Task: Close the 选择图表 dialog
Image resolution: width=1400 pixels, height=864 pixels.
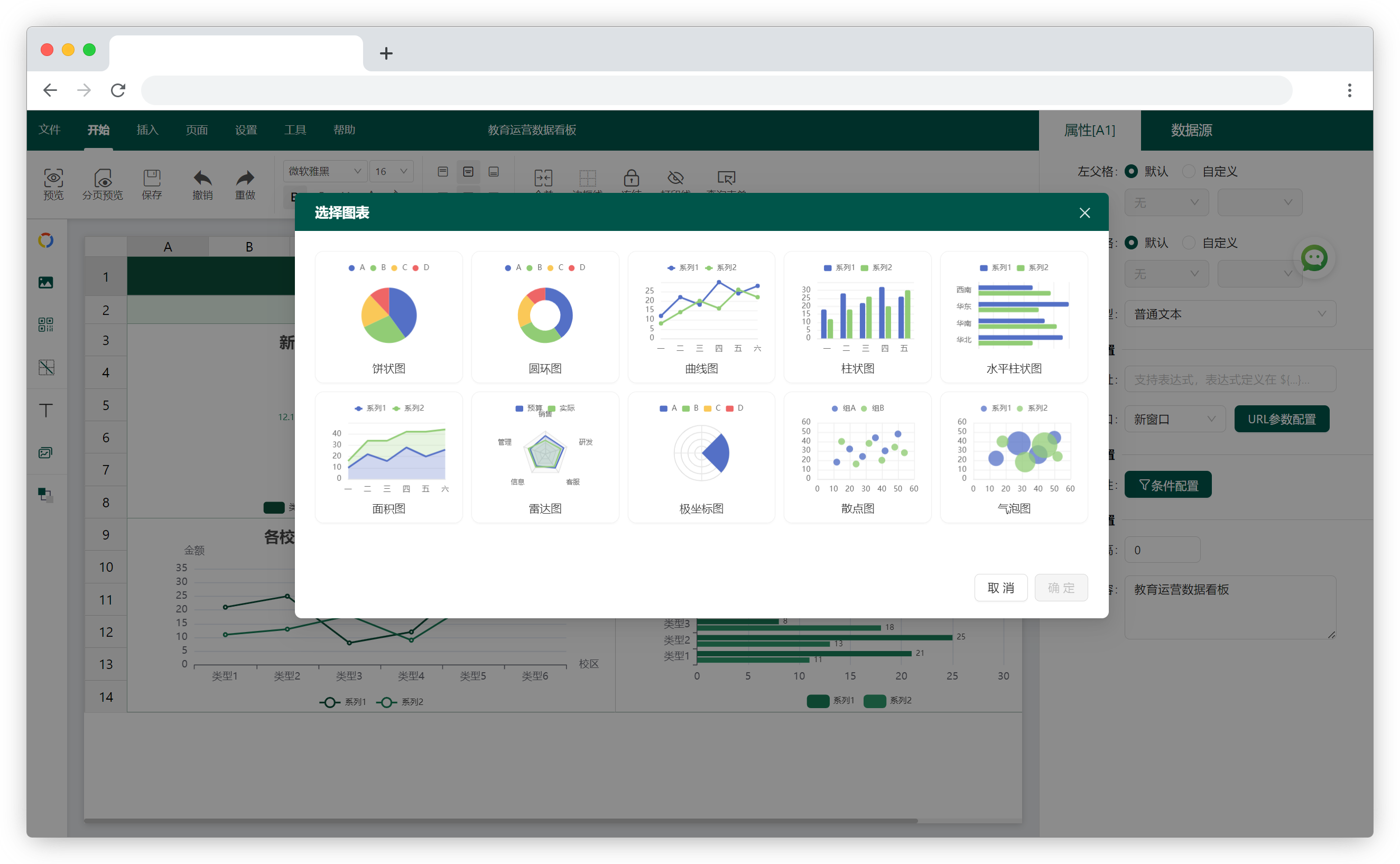Action: tap(1084, 212)
